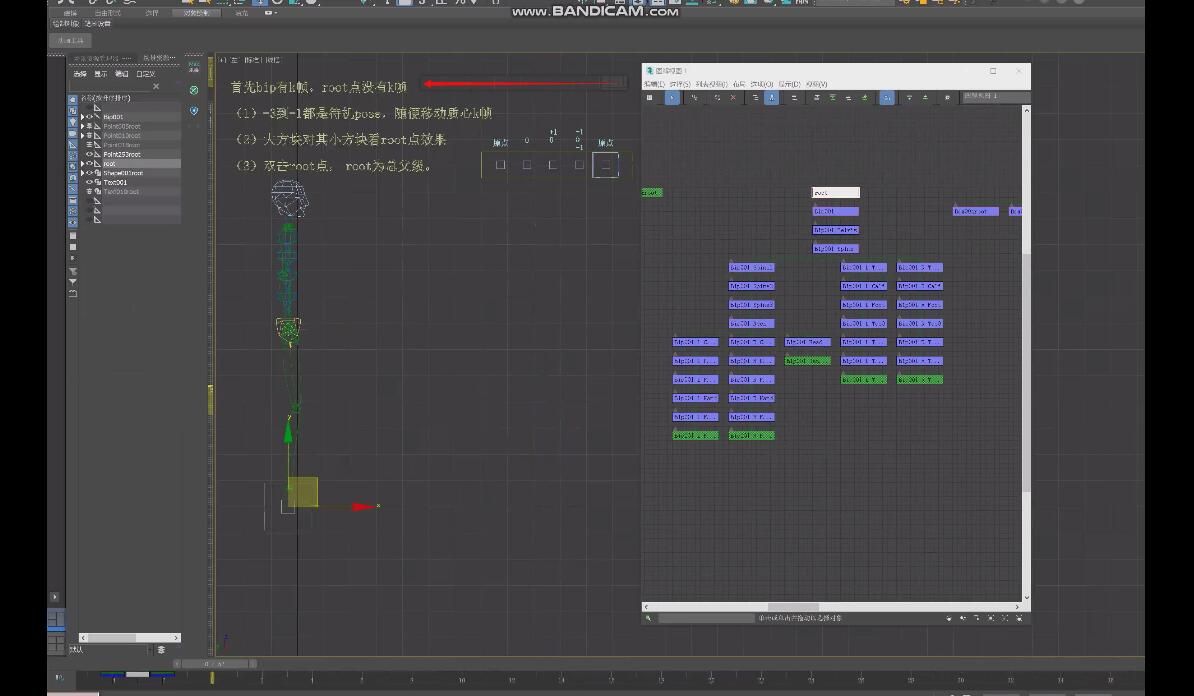The width and height of the screenshot is (1194, 696).
Task: Activate the Zoom tool in Schematic View
Action: click(x=963, y=618)
